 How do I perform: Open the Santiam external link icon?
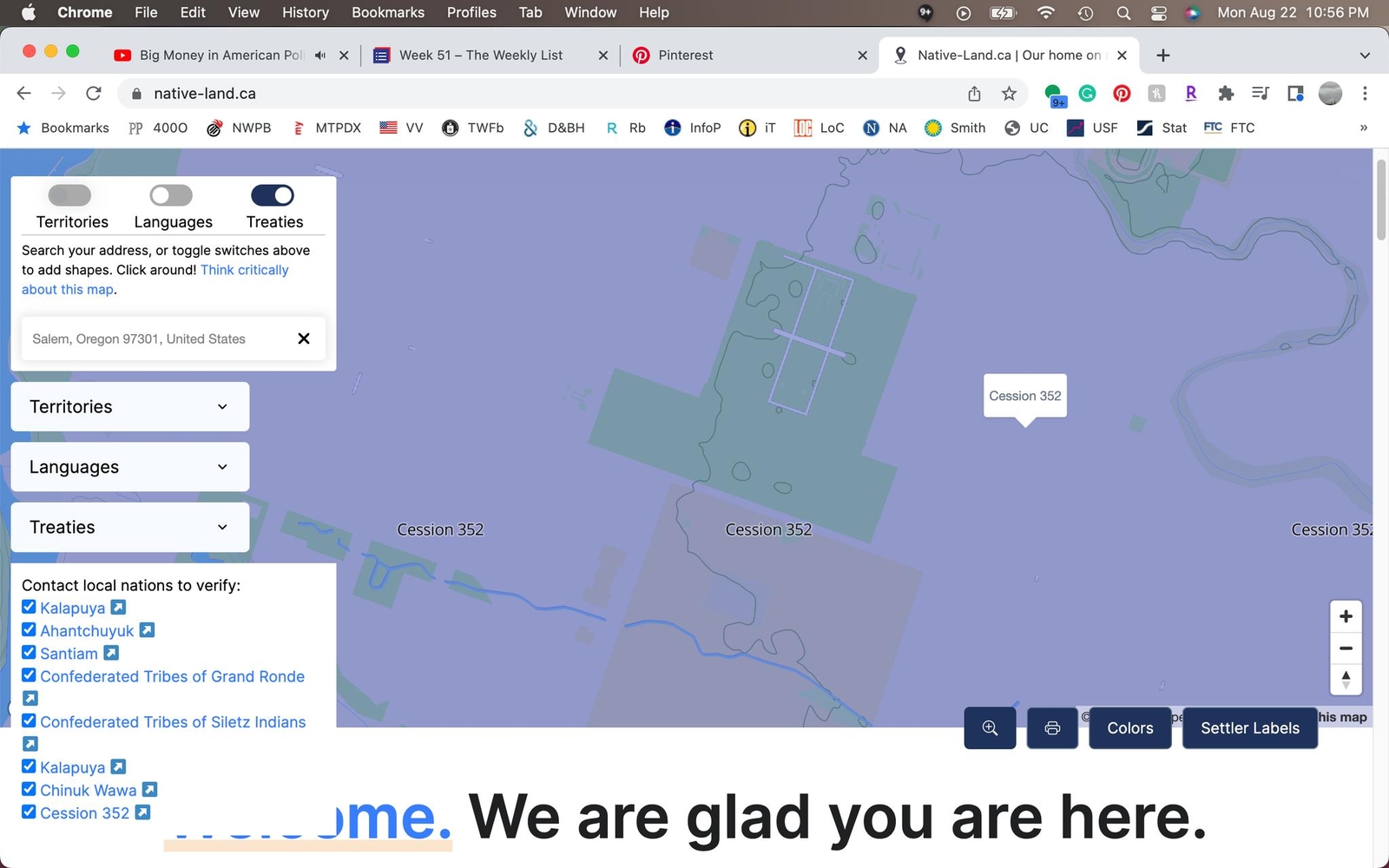[x=111, y=653]
